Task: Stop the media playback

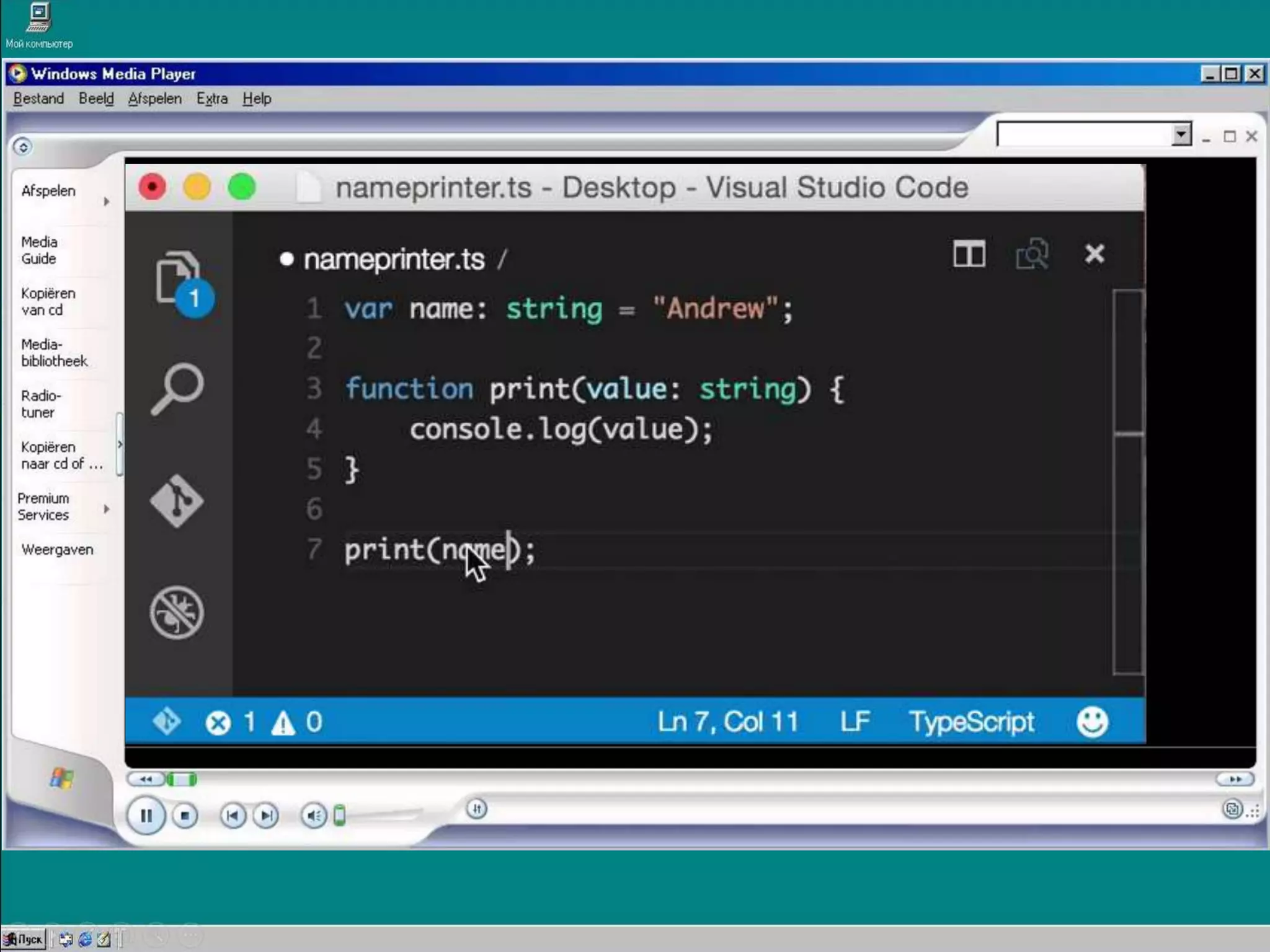Action: (x=184, y=816)
